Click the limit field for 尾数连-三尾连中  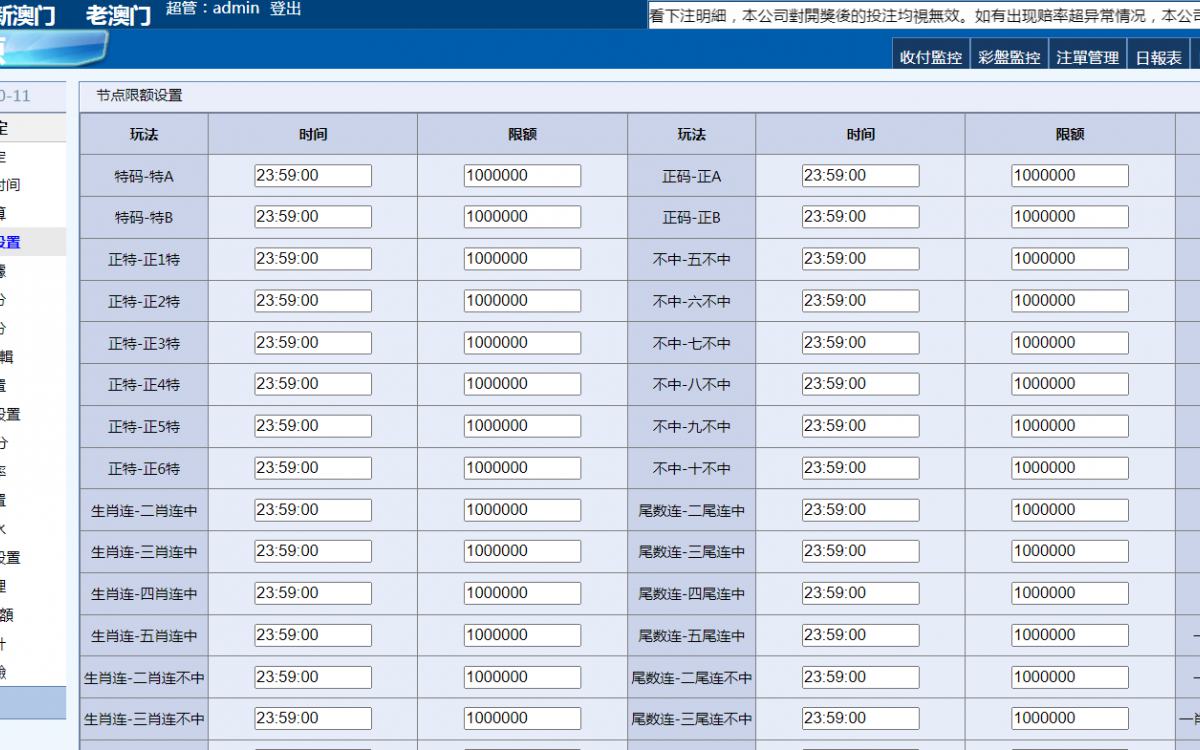point(1070,551)
